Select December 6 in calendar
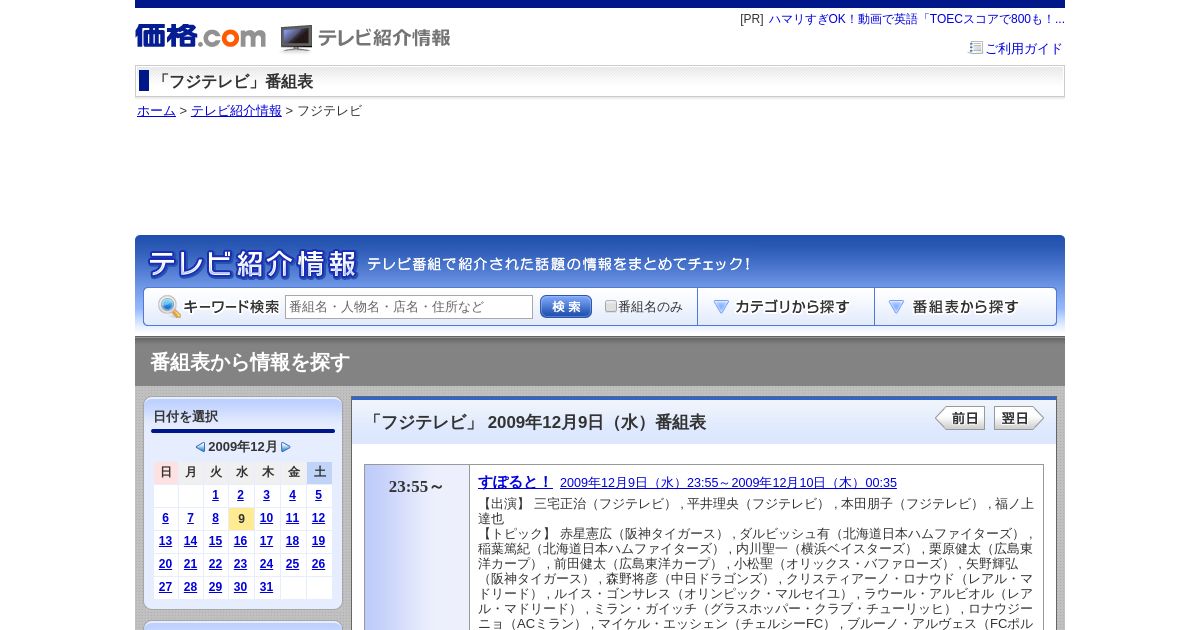This screenshot has width=1200, height=630. pos(165,518)
